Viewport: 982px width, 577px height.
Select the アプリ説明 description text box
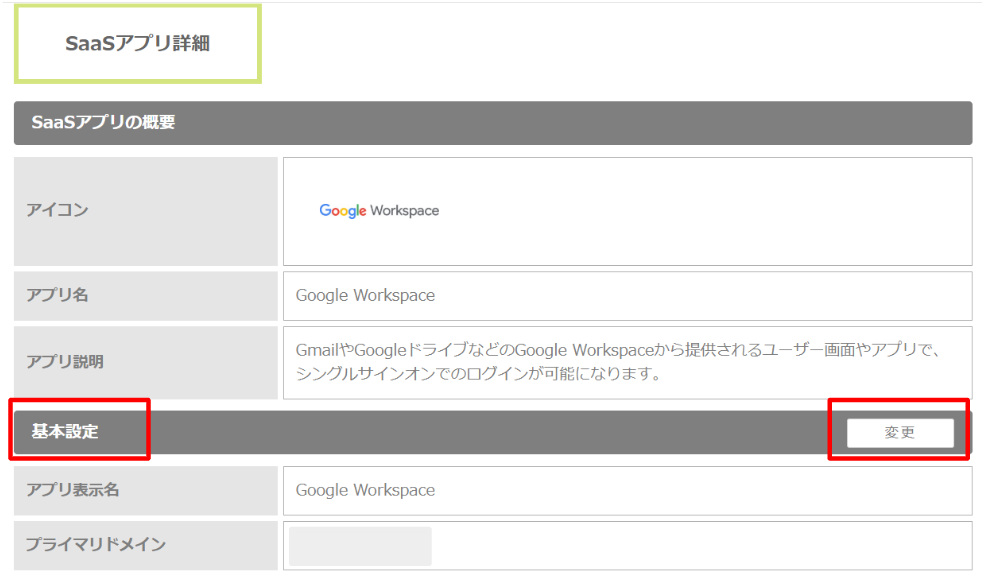point(627,362)
